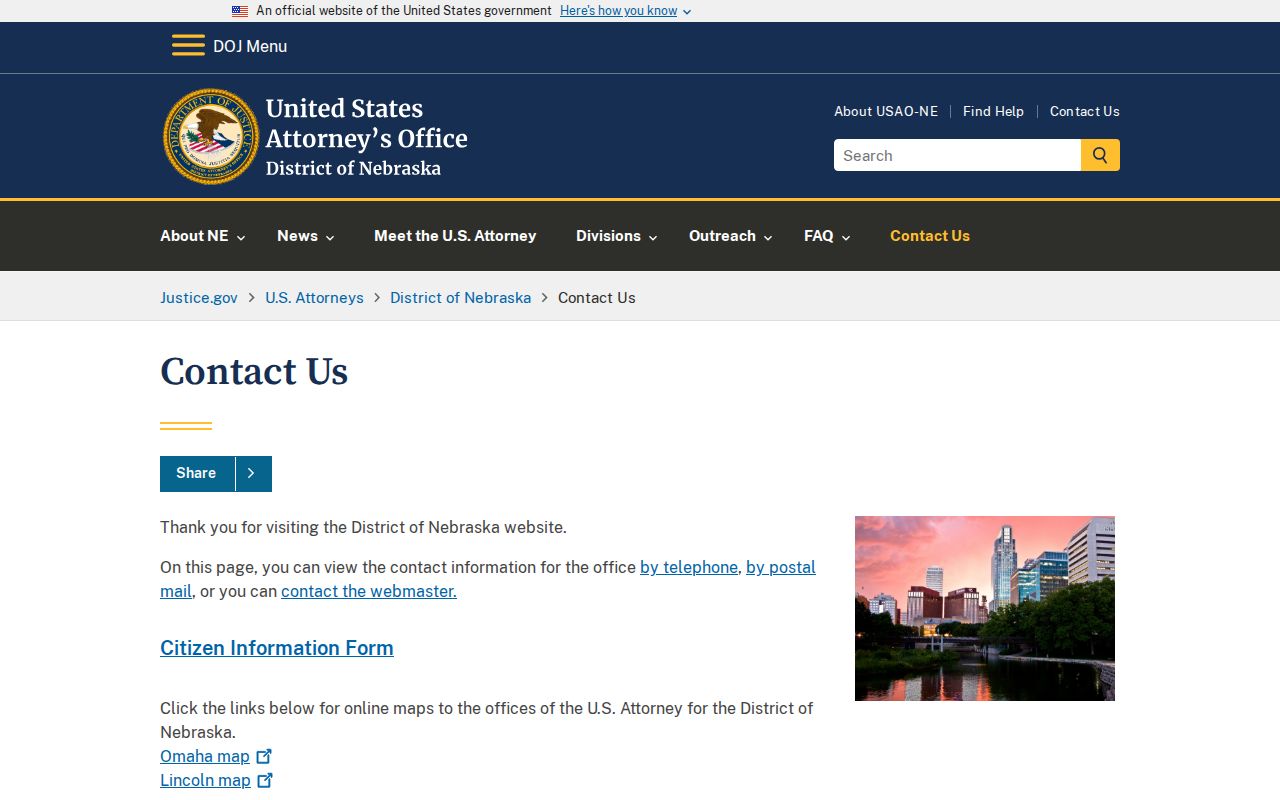
Task: Go to Justice.gov breadcrumb
Action: (x=199, y=297)
